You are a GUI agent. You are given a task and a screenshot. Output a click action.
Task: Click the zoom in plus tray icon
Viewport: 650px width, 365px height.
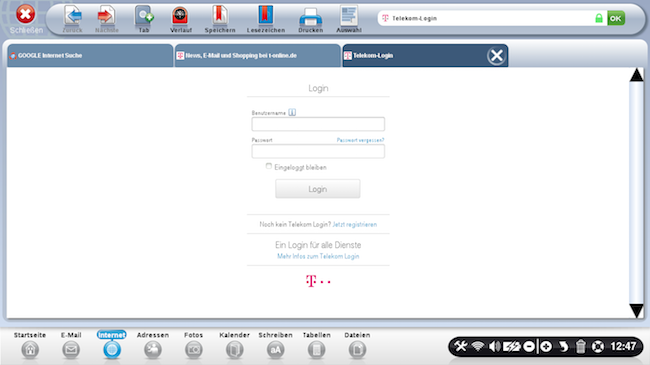[x=546, y=346]
